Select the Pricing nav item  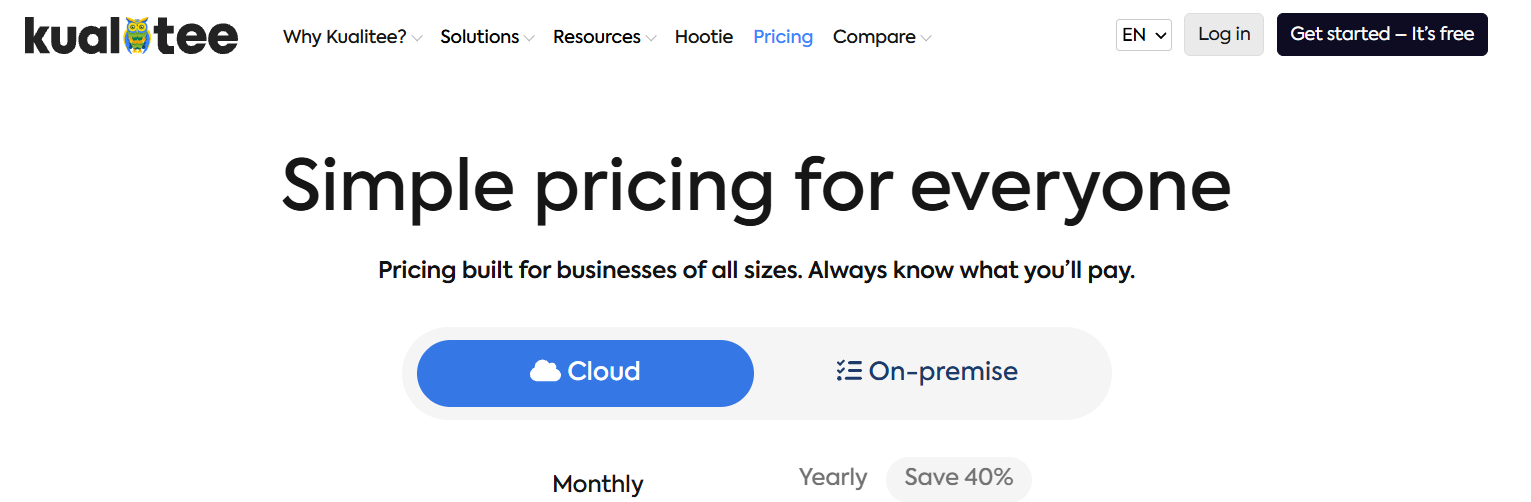point(783,37)
